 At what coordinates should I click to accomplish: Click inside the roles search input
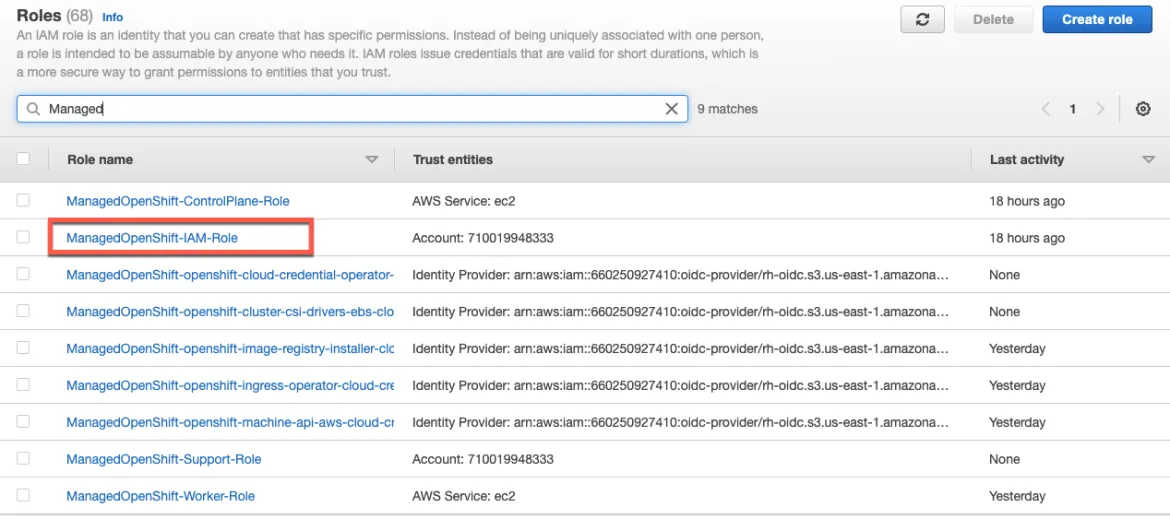pyautogui.click(x=350, y=109)
